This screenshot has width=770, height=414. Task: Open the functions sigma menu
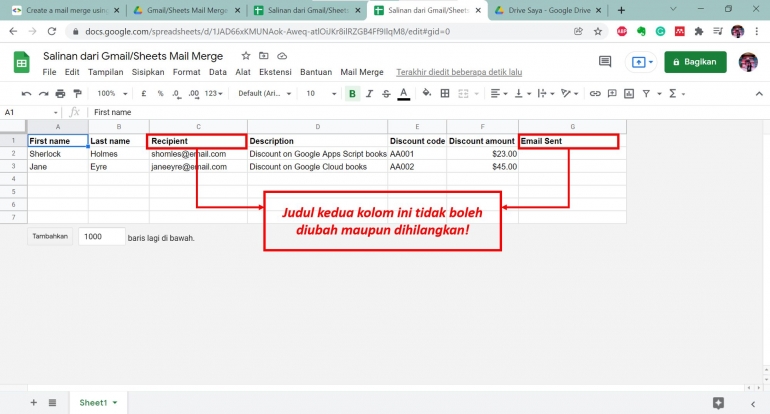point(676,93)
